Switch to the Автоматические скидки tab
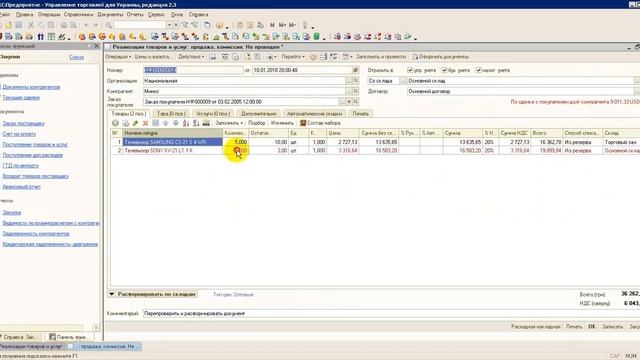The height and width of the screenshot is (360, 640). [x=314, y=113]
